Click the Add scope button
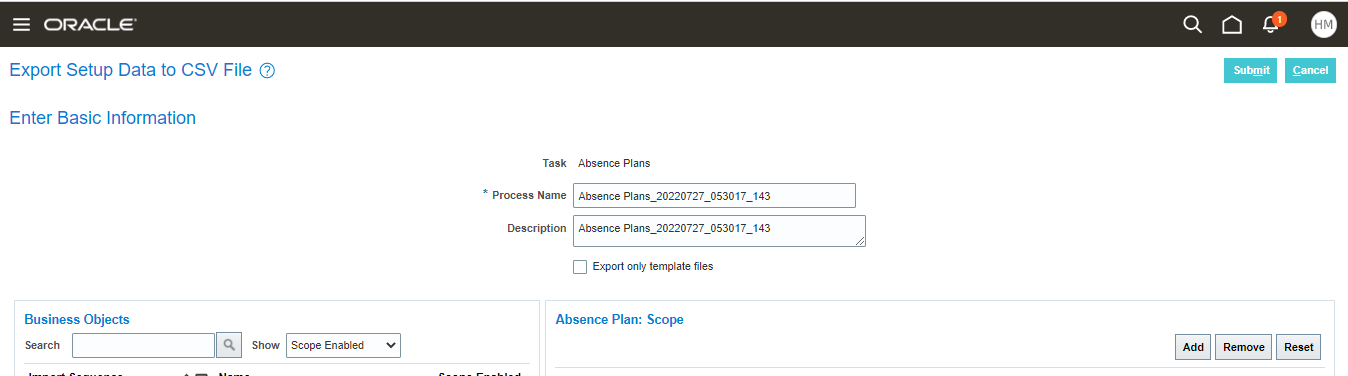Image resolution: width=1348 pixels, height=376 pixels. click(1193, 347)
